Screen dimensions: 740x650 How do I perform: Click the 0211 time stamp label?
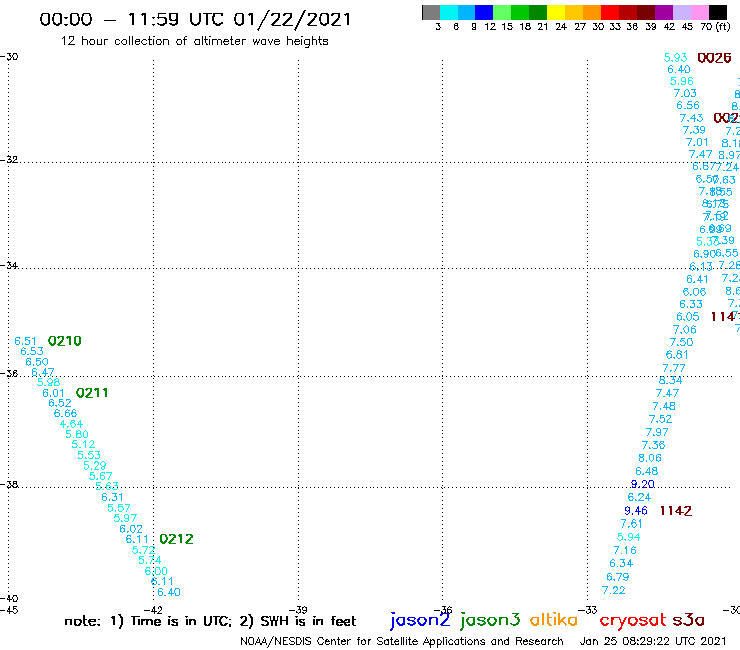(x=92, y=393)
